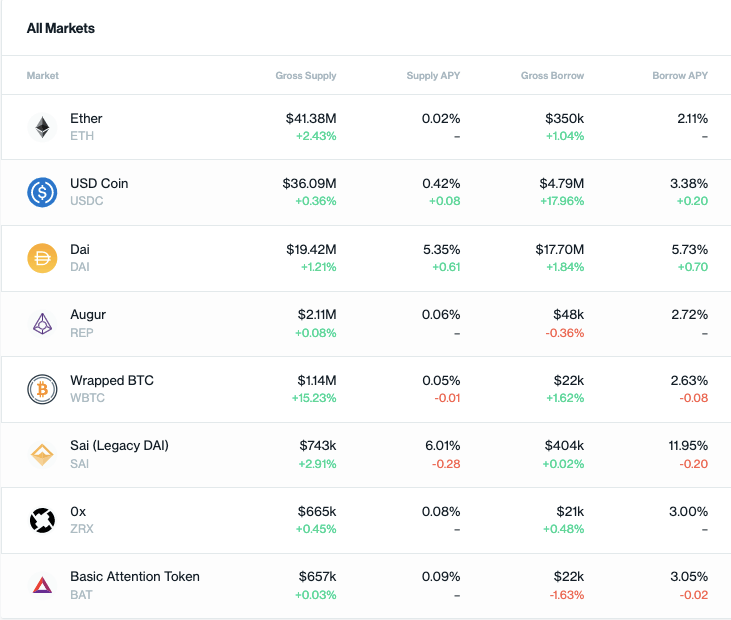Click Basic Attention Token borrow change -1.63%
The width and height of the screenshot is (731, 620).
[567, 595]
